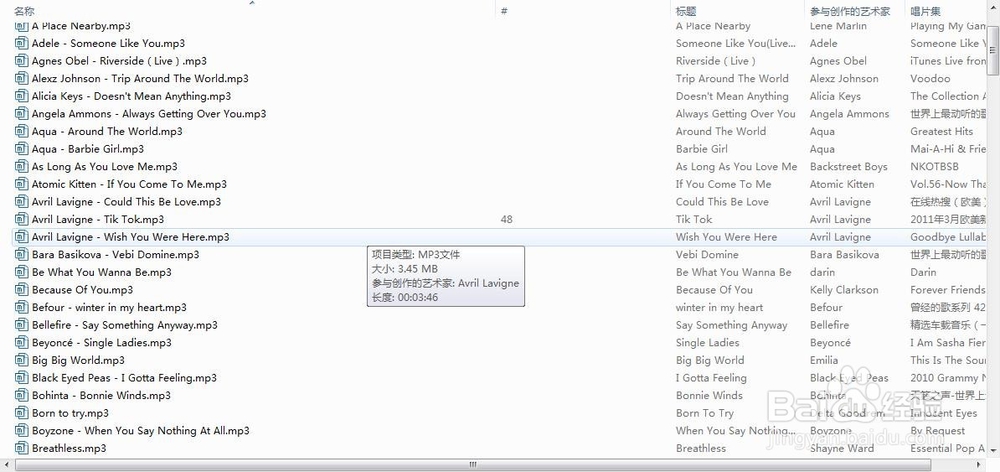The image size is (1000, 472).
Task: Click the vertical scrollbar thumb
Action: tap(994, 50)
